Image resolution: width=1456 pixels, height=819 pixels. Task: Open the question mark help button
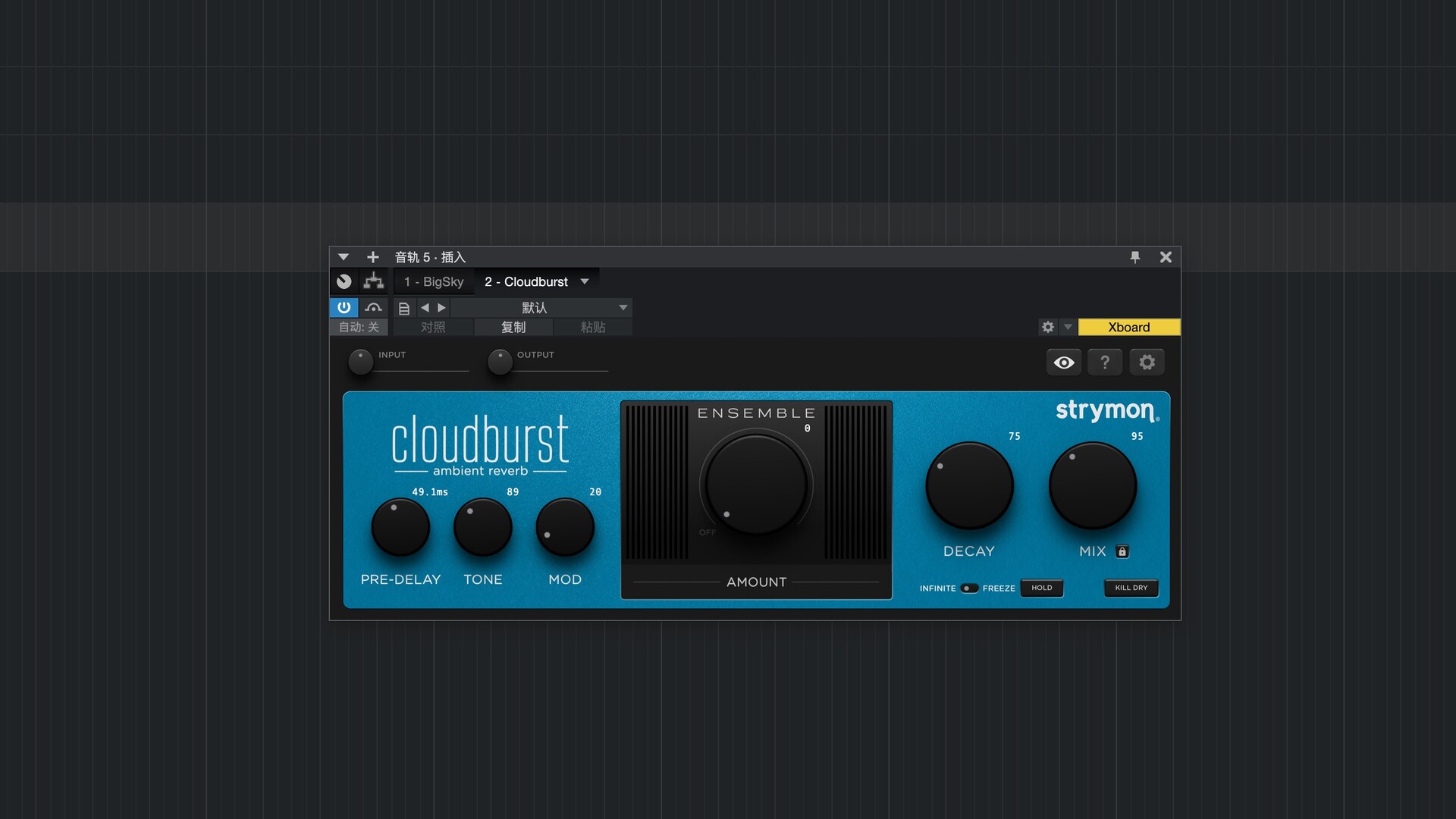(1105, 362)
